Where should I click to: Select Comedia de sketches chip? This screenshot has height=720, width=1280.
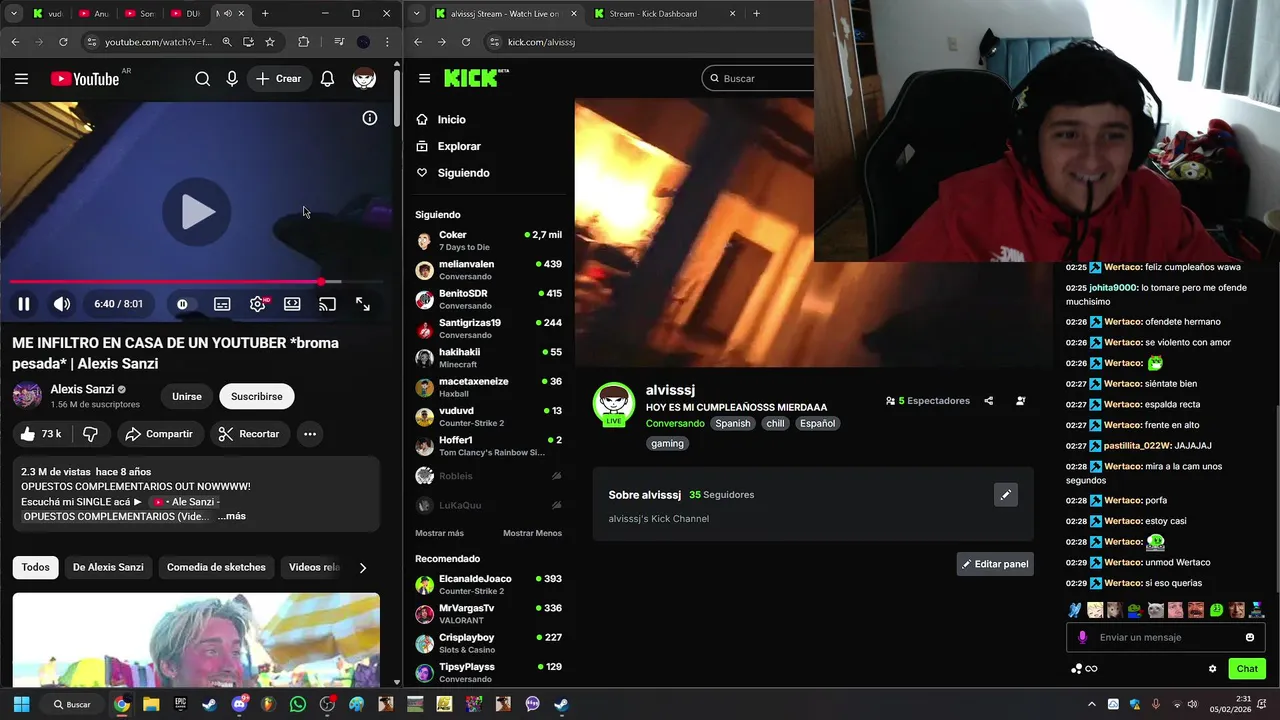[x=216, y=567]
